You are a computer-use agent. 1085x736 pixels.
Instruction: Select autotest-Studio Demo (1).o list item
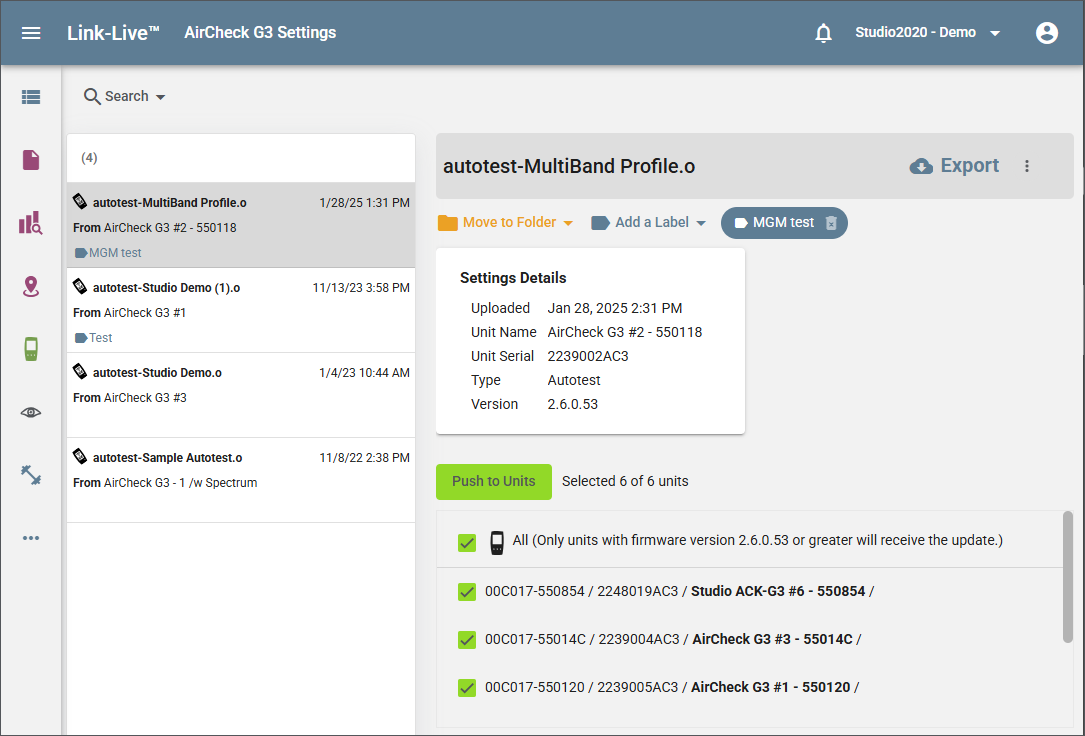(x=241, y=311)
